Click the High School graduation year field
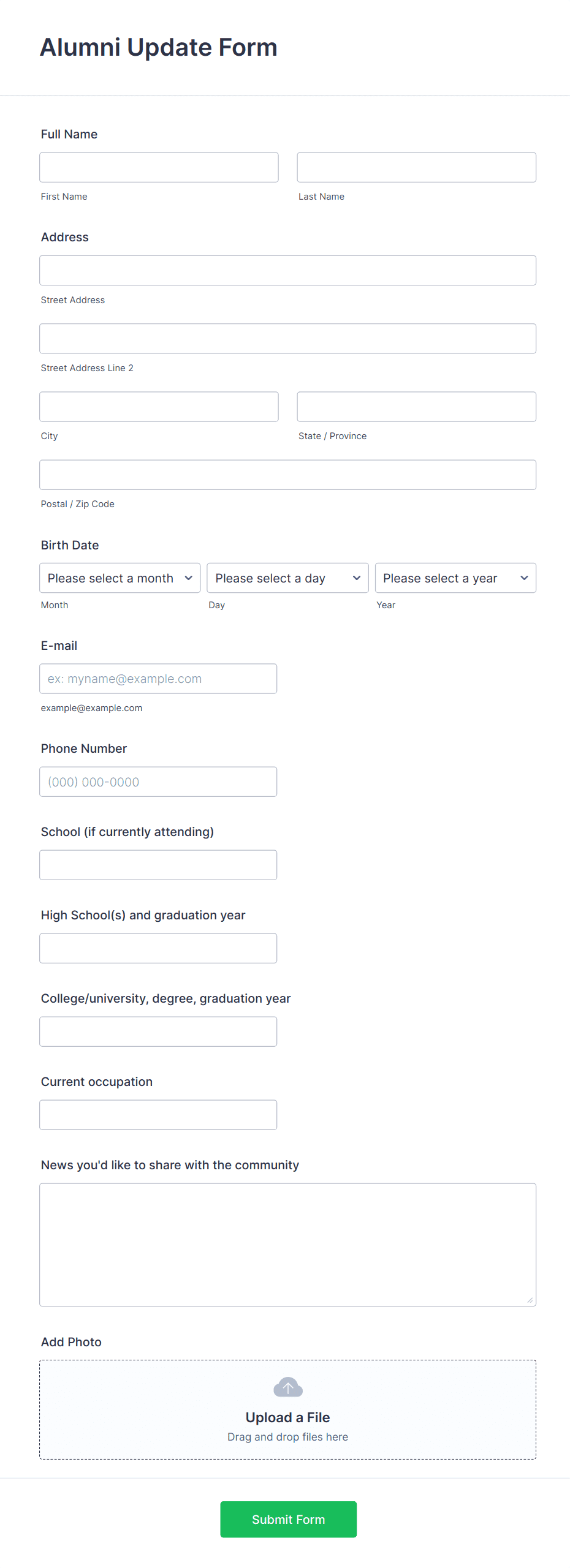The height and width of the screenshot is (1568, 570). click(158, 948)
